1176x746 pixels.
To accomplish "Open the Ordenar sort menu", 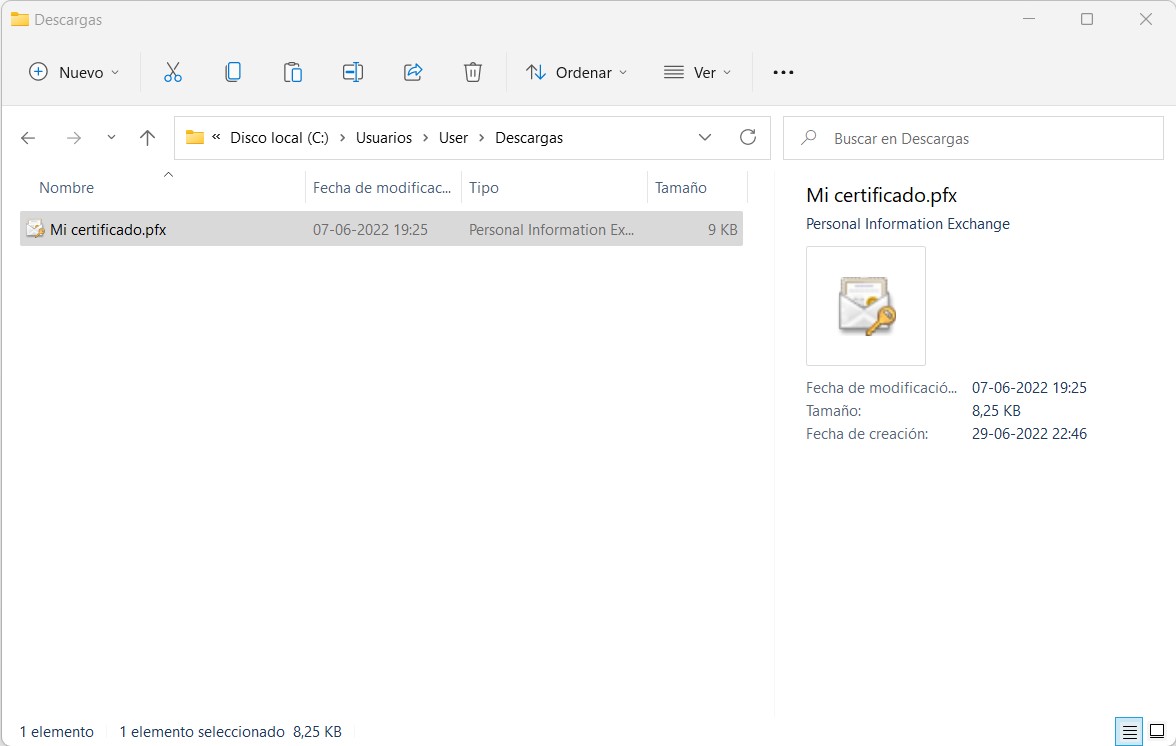I will tap(576, 72).
